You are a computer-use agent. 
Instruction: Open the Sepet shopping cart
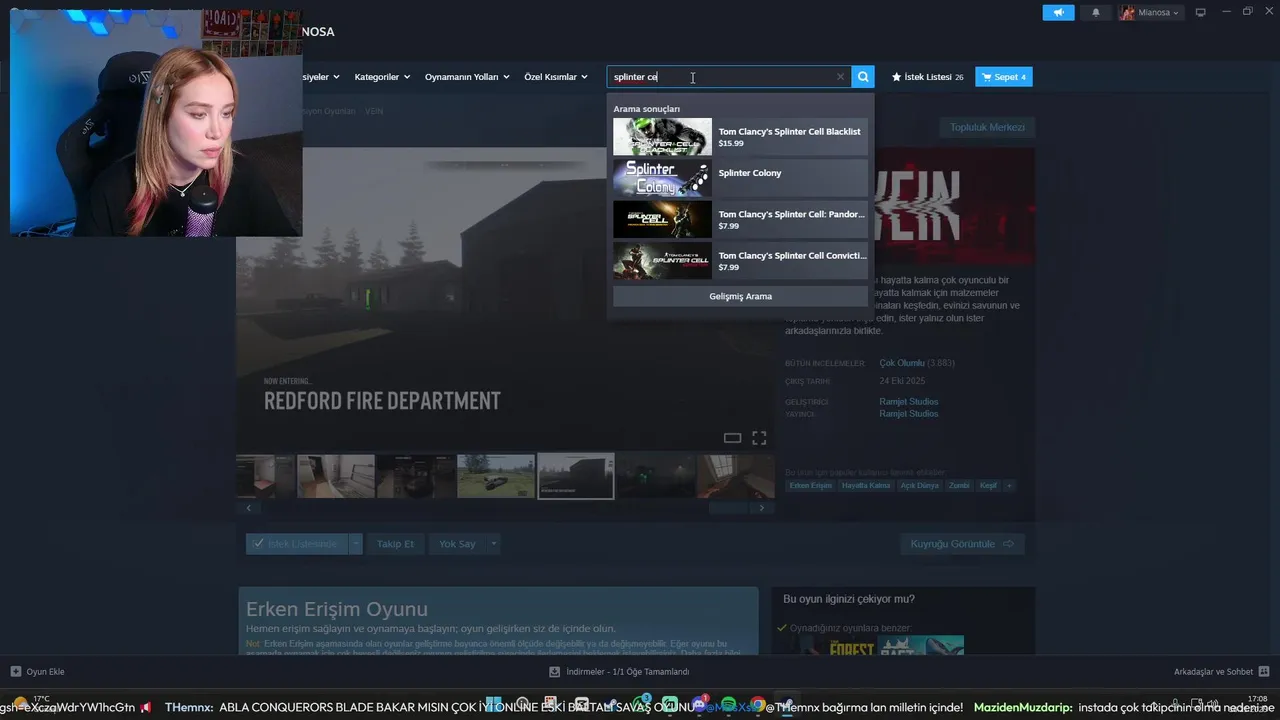(1004, 77)
